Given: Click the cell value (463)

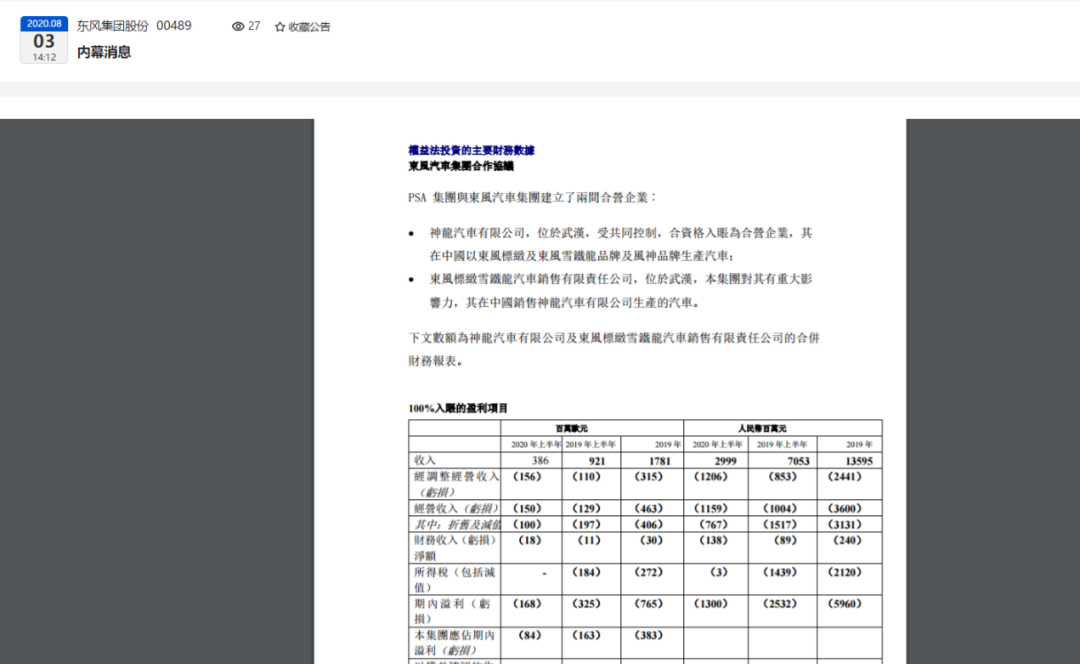Looking at the screenshot, I should 649,508.
